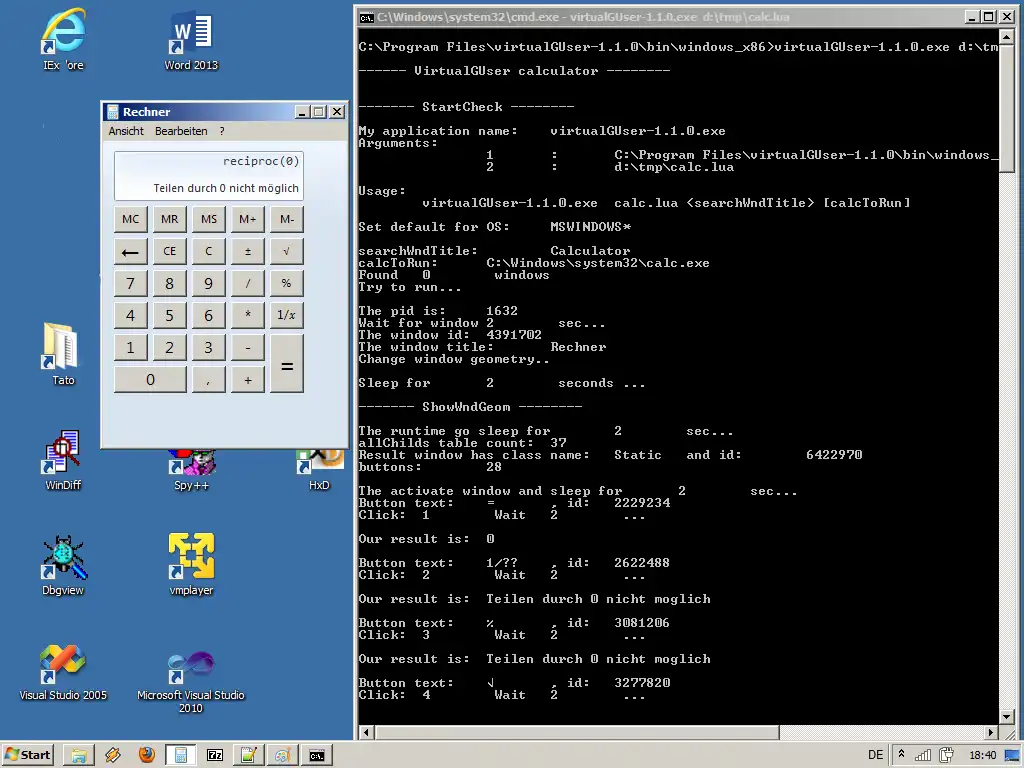
Task: Open the ? help menu in Rechner
Action: click(x=222, y=131)
